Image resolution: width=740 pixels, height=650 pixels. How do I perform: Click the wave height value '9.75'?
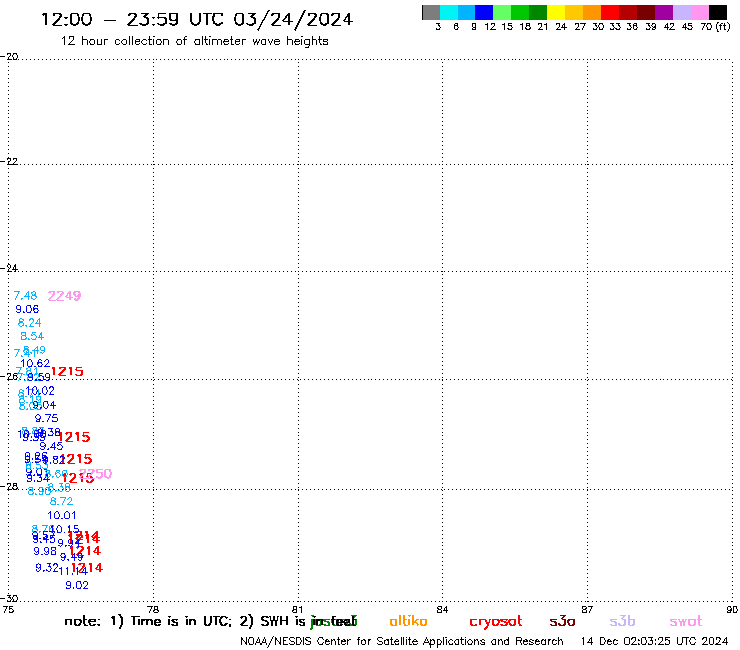coord(46,419)
